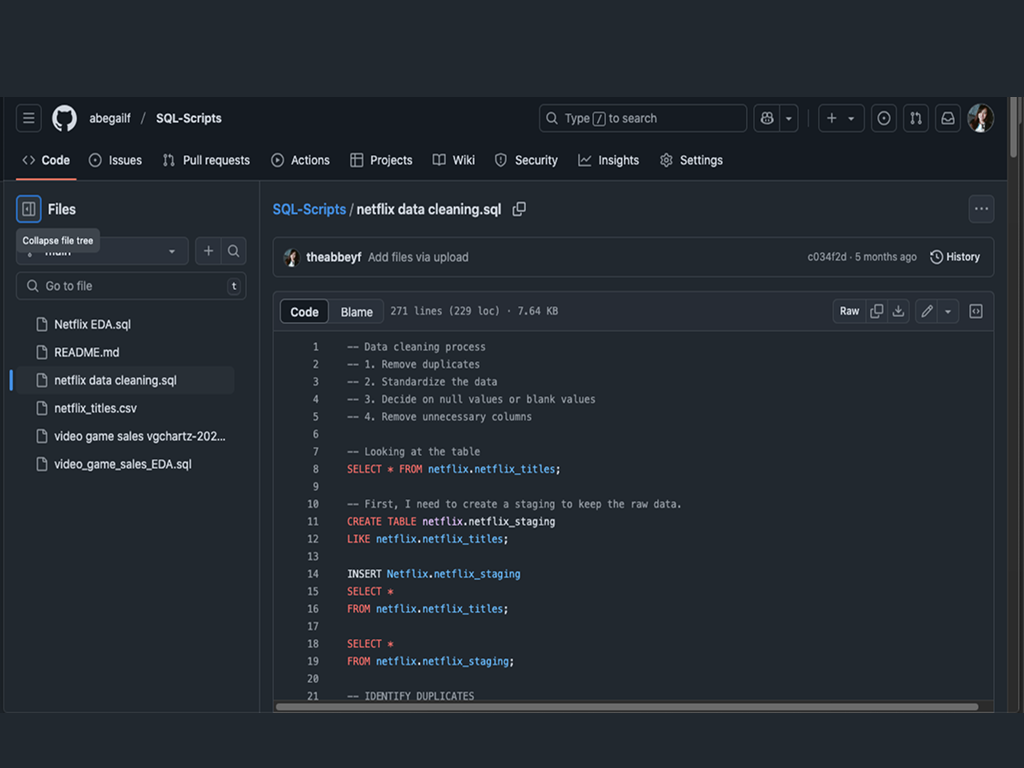Viewport: 1024px width, 768px height.
Task: Switch to the Blame view
Action: (x=357, y=312)
